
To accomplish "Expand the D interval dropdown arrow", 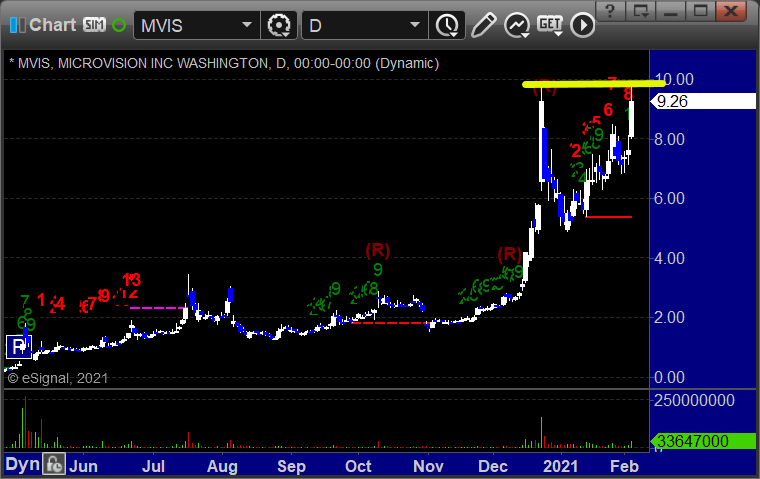I will point(415,25).
